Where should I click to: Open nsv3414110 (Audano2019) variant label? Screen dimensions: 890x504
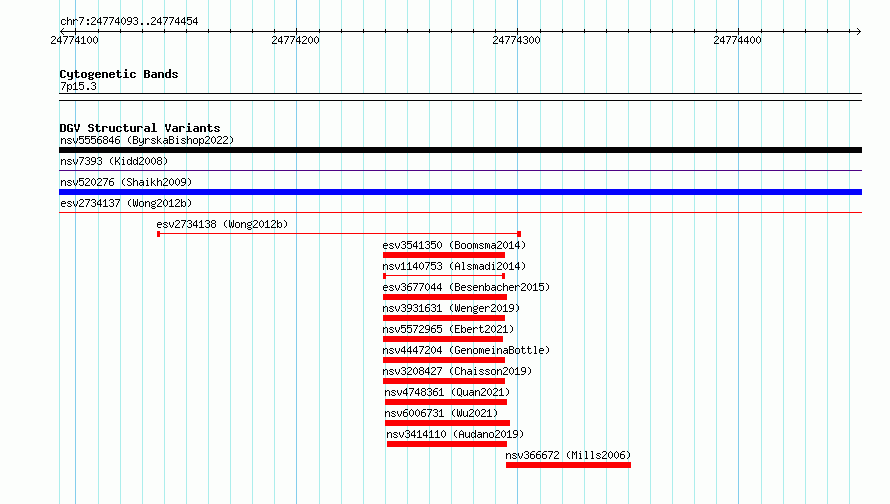click(x=455, y=434)
